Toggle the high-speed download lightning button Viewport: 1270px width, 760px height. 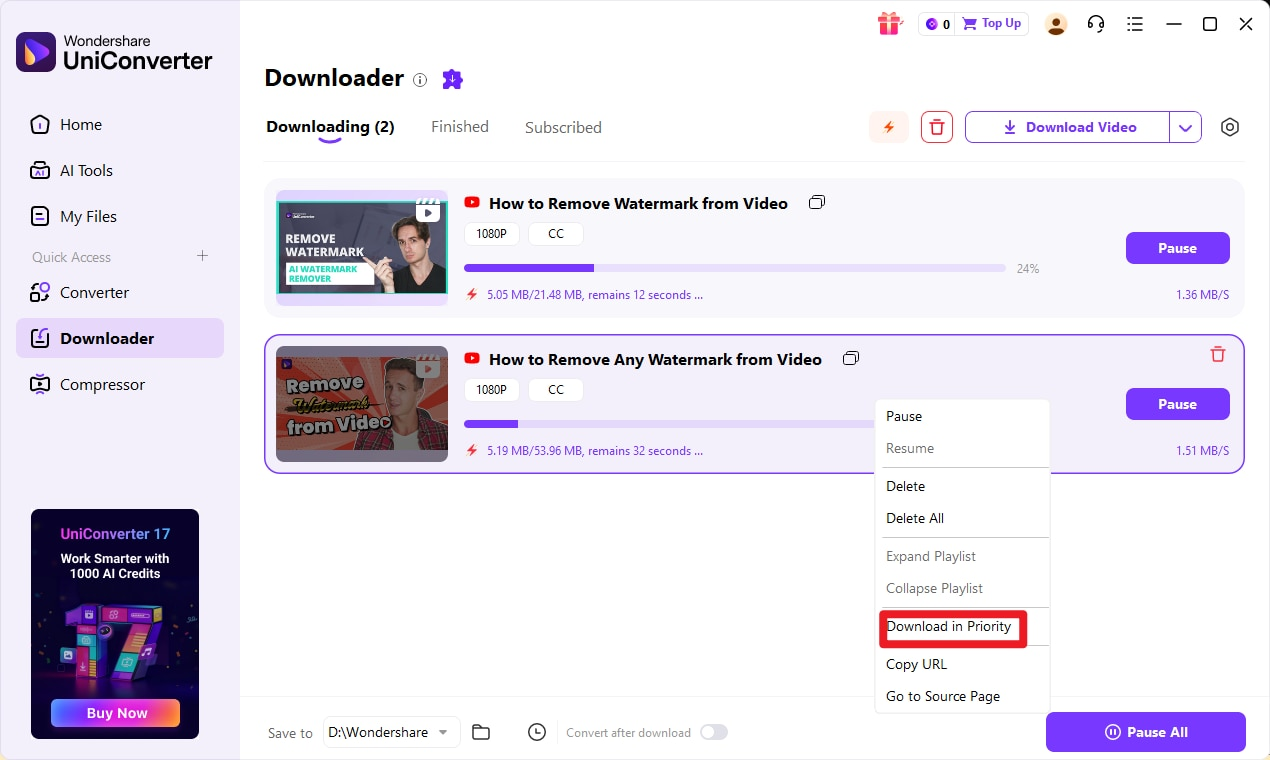(x=889, y=127)
